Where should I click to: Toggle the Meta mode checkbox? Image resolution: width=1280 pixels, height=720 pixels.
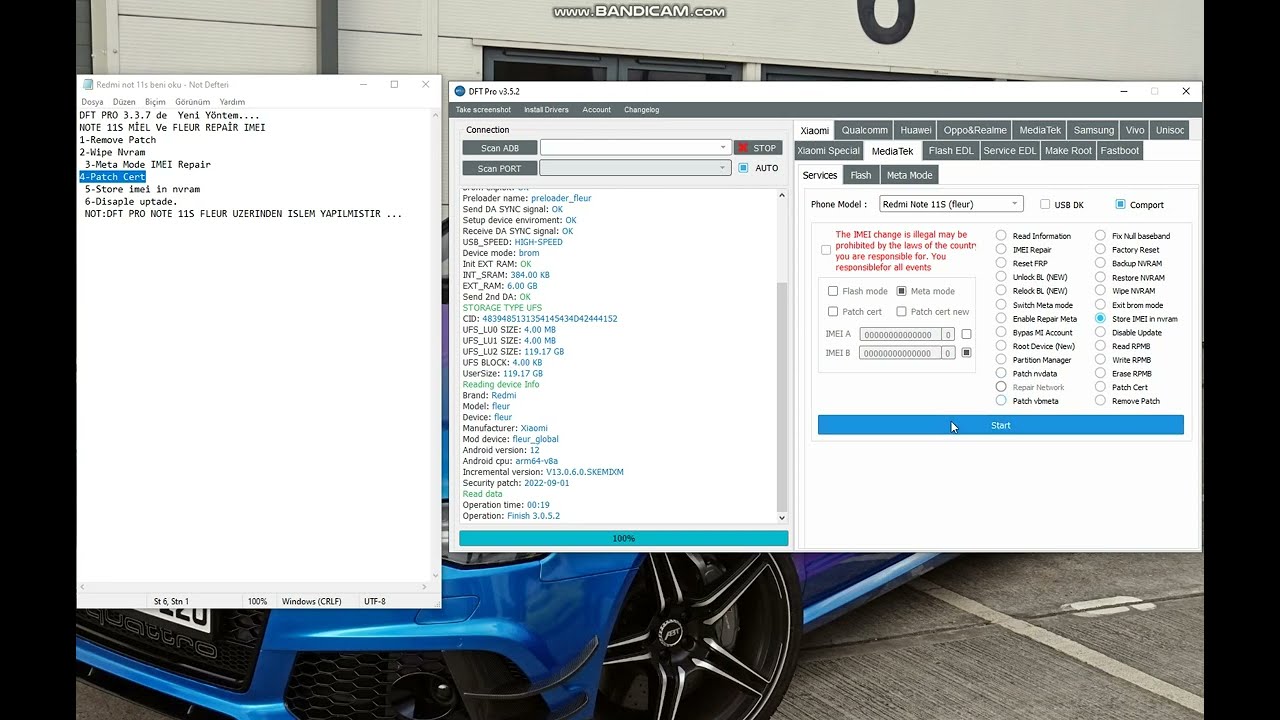901,291
